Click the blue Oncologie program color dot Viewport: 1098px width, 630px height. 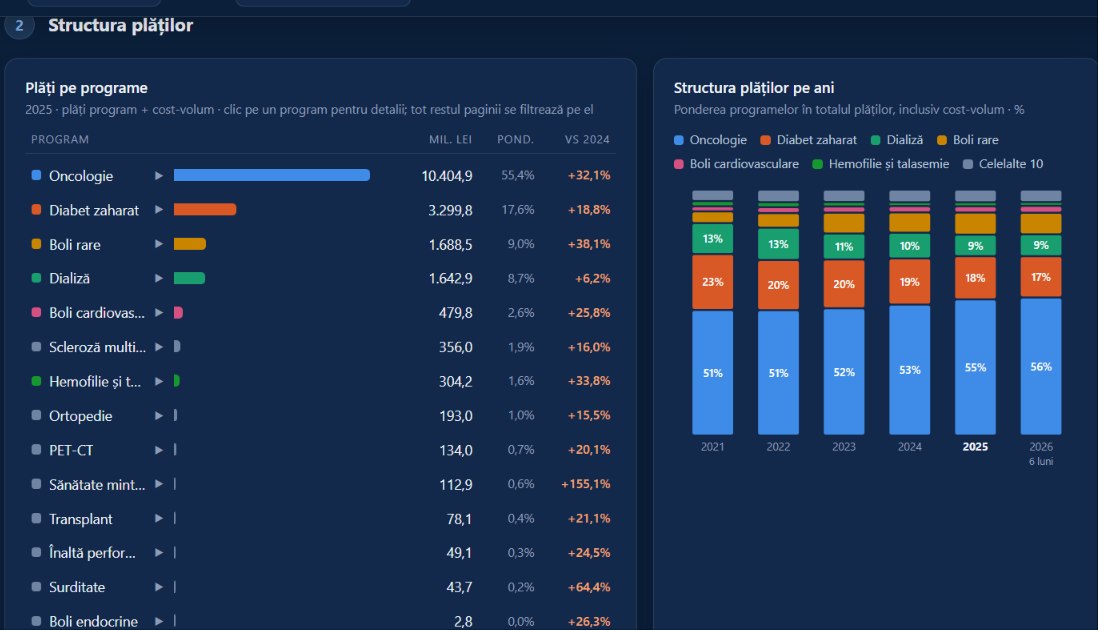click(36, 175)
